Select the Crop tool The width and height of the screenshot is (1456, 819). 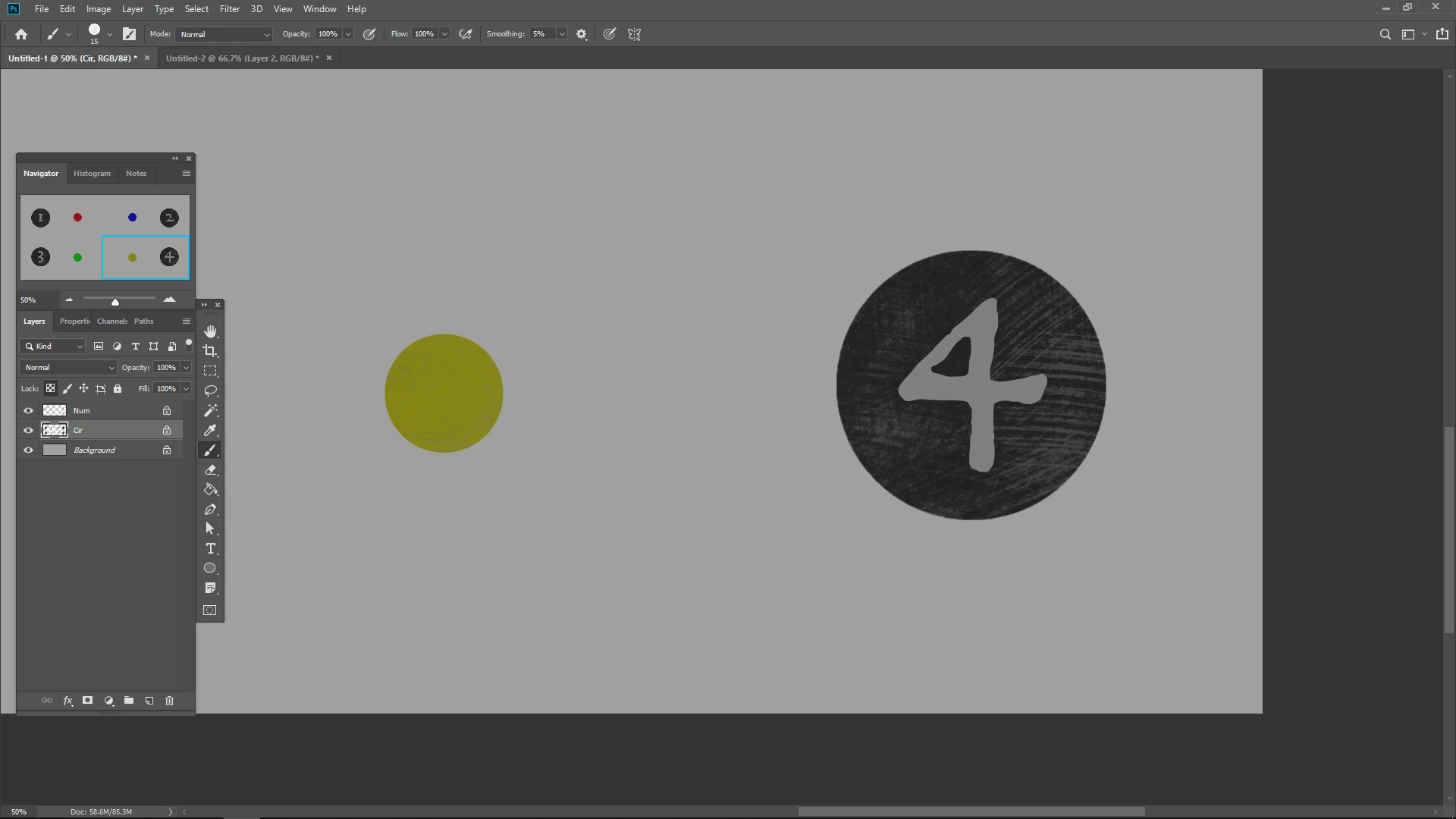(x=210, y=351)
